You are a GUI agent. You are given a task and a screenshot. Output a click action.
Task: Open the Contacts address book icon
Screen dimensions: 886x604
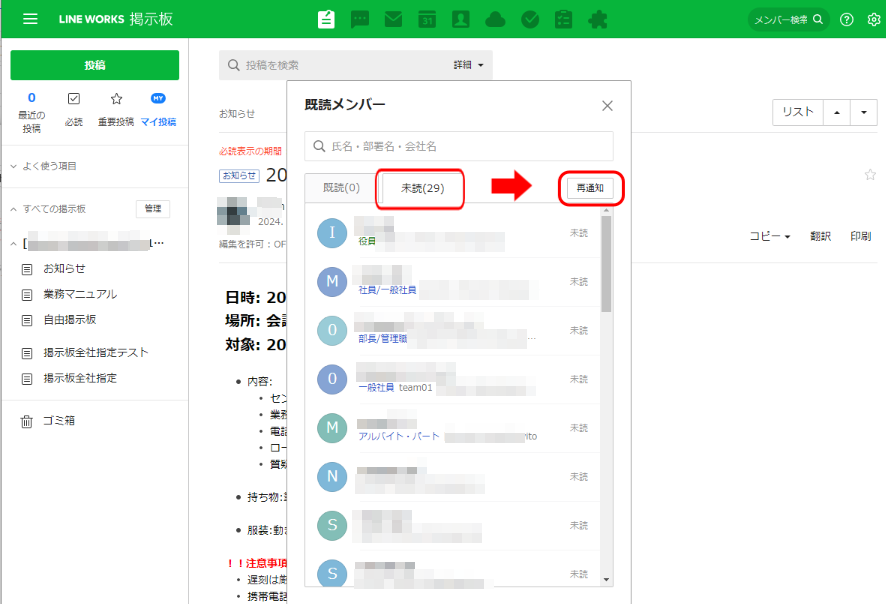point(461,19)
